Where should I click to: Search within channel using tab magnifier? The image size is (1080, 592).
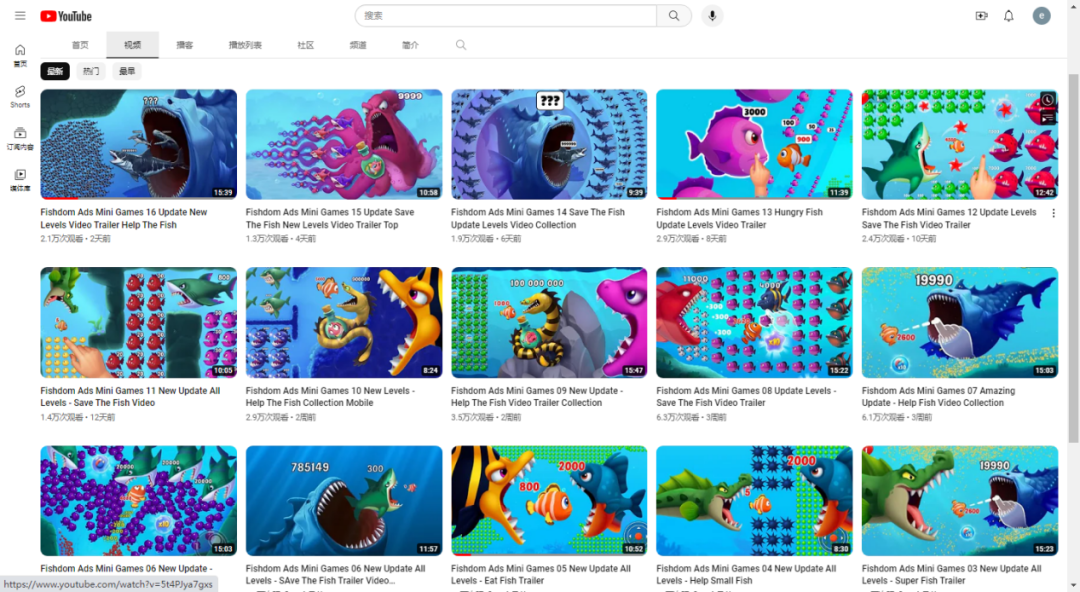tap(461, 45)
